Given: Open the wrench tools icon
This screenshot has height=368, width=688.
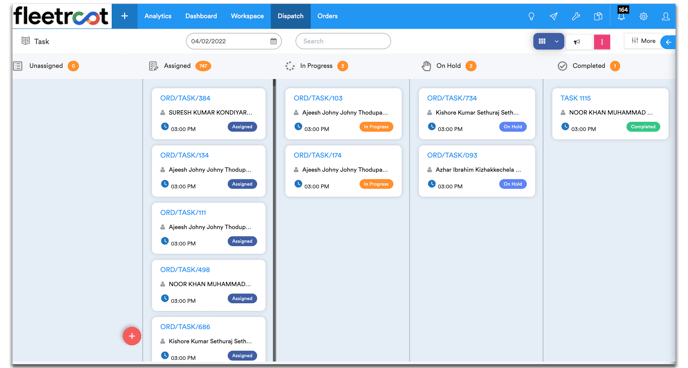Looking at the screenshot, I should tap(576, 16).
